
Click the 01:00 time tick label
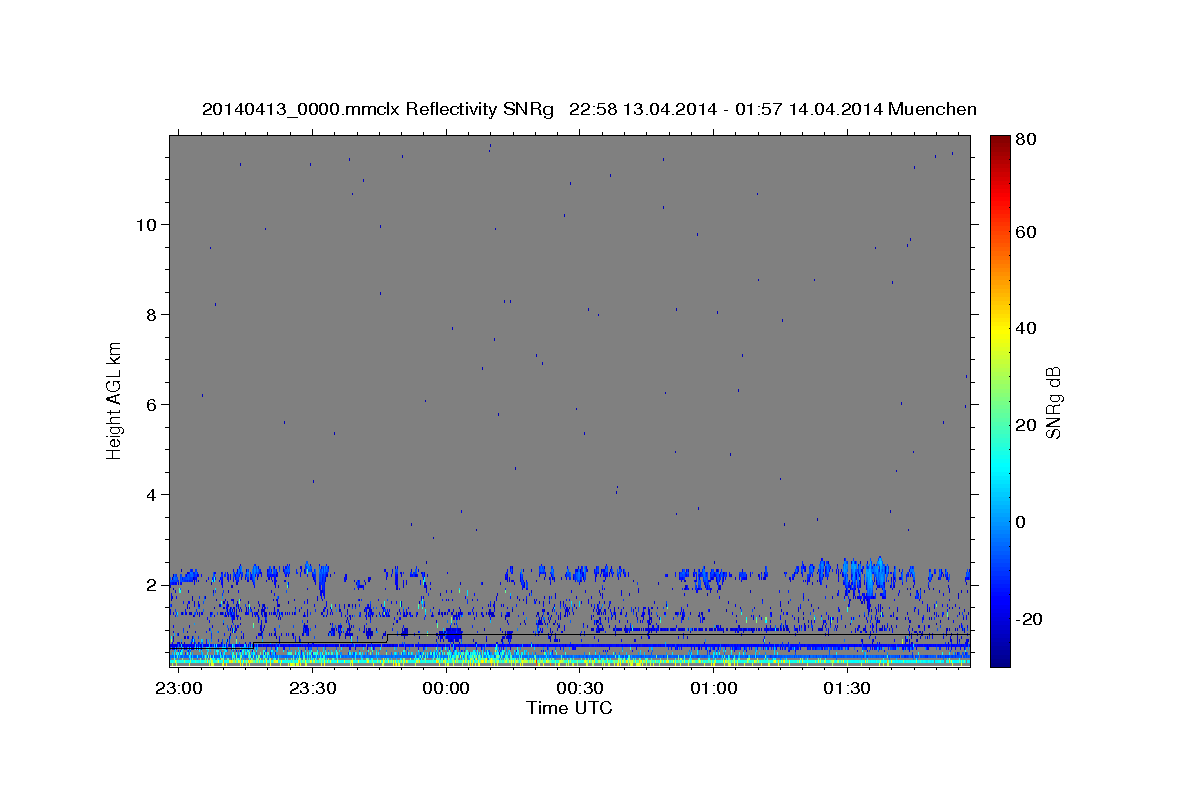(x=713, y=689)
